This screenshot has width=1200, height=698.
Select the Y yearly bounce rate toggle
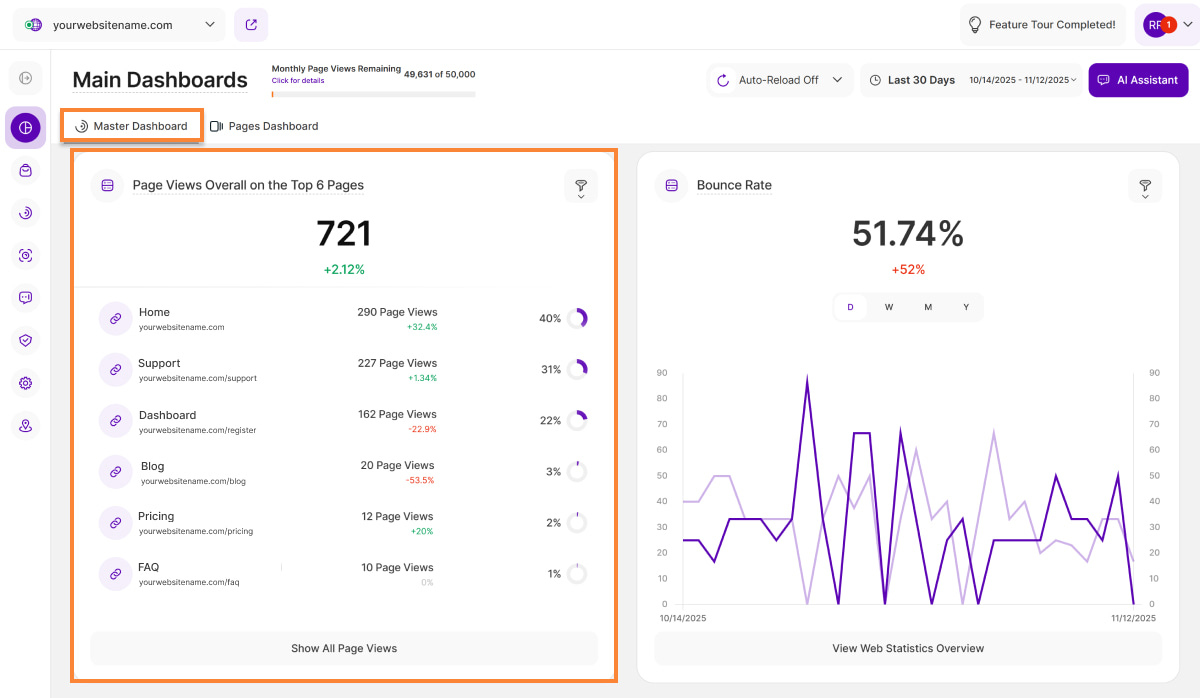click(x=966, y=307)
